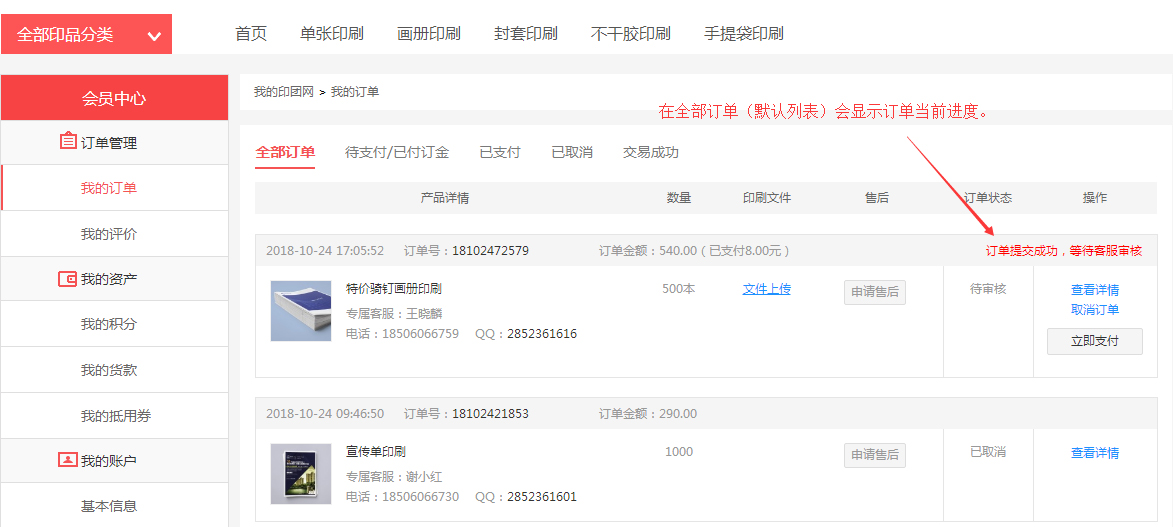
Task: Switch to the 待支付/已付订金 tab
Action: tap(396, 152)
